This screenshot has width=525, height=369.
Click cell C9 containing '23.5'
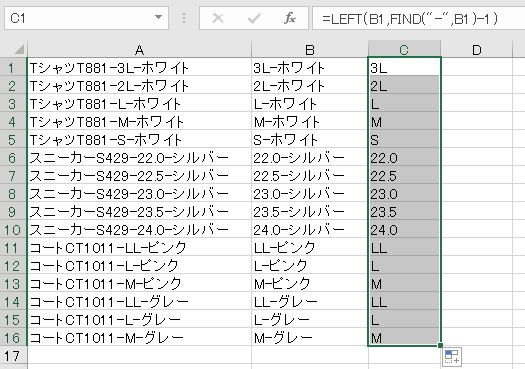pos(404,212)
